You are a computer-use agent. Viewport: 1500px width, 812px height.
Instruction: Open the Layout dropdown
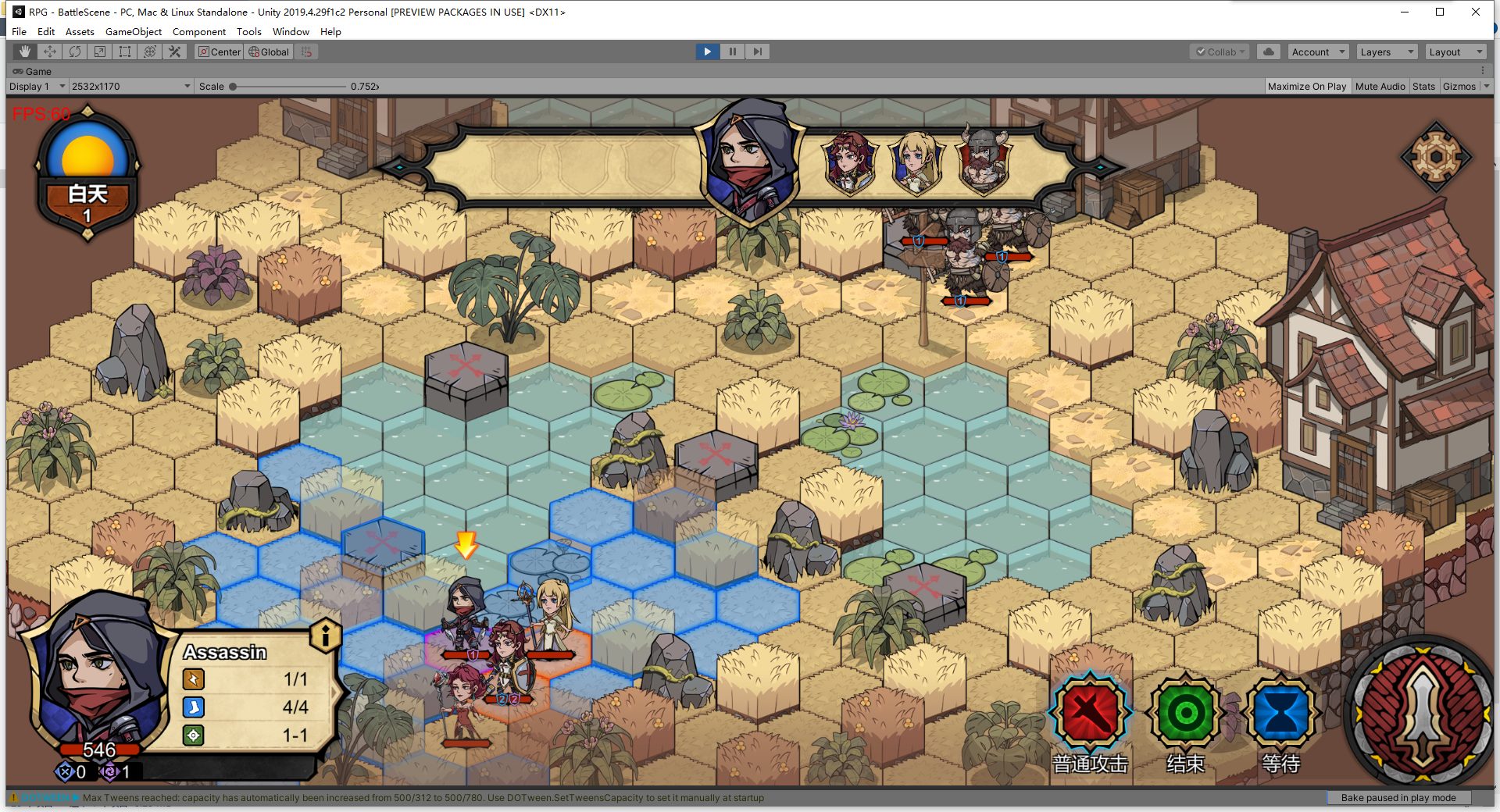point(1455,52)
